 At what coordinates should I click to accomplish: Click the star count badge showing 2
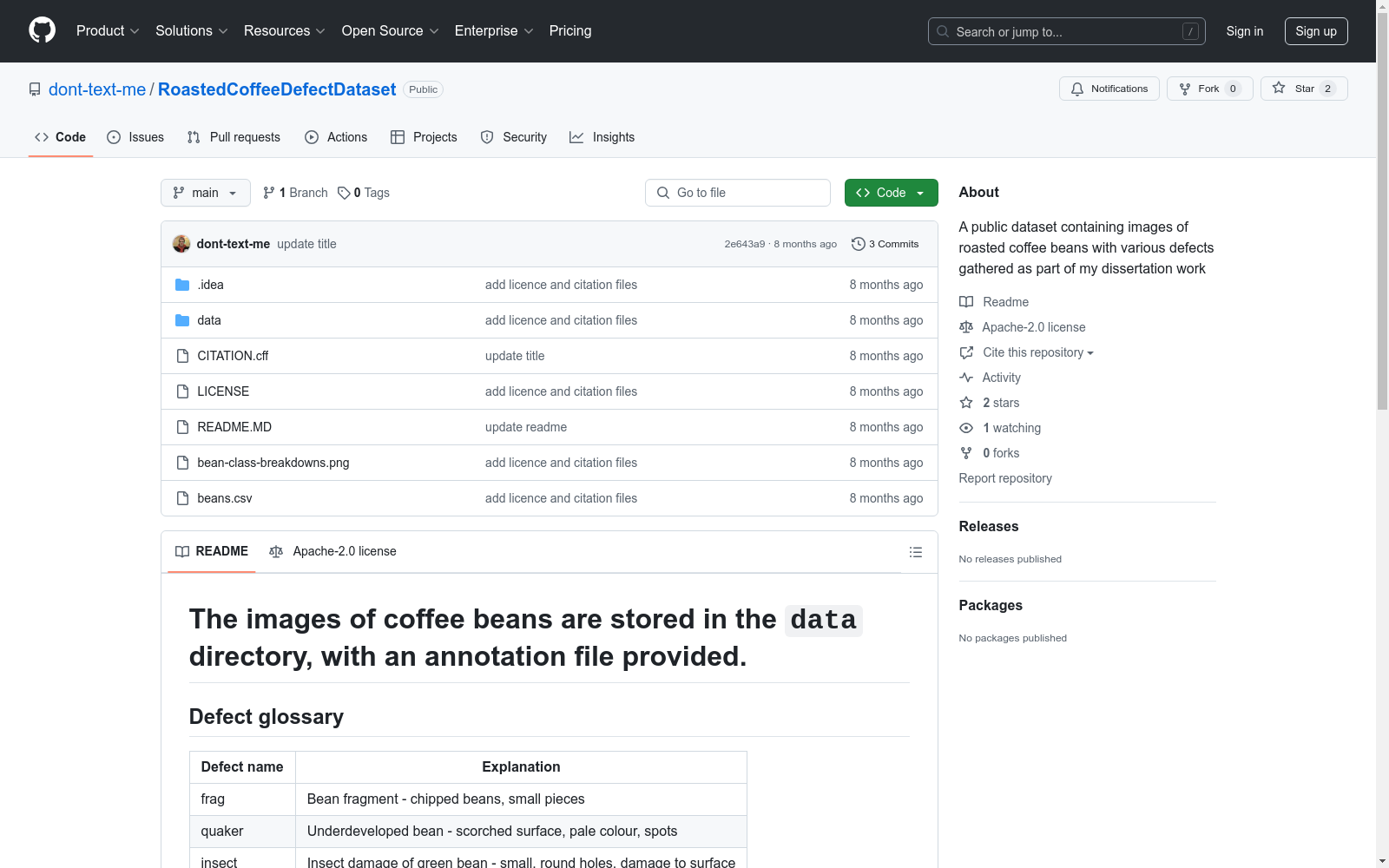pos(1327,89)
